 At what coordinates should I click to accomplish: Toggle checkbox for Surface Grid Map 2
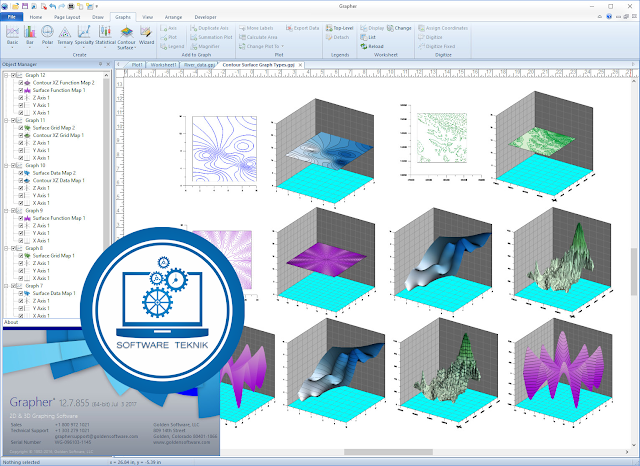[20, 128]
